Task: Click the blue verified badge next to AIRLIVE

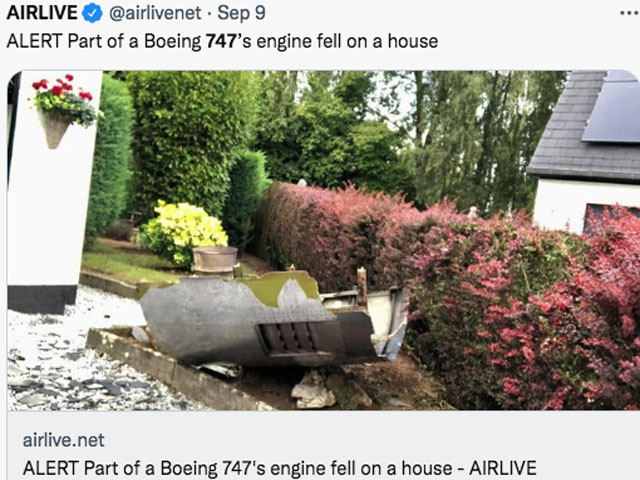Action: (x=93, y=13)
